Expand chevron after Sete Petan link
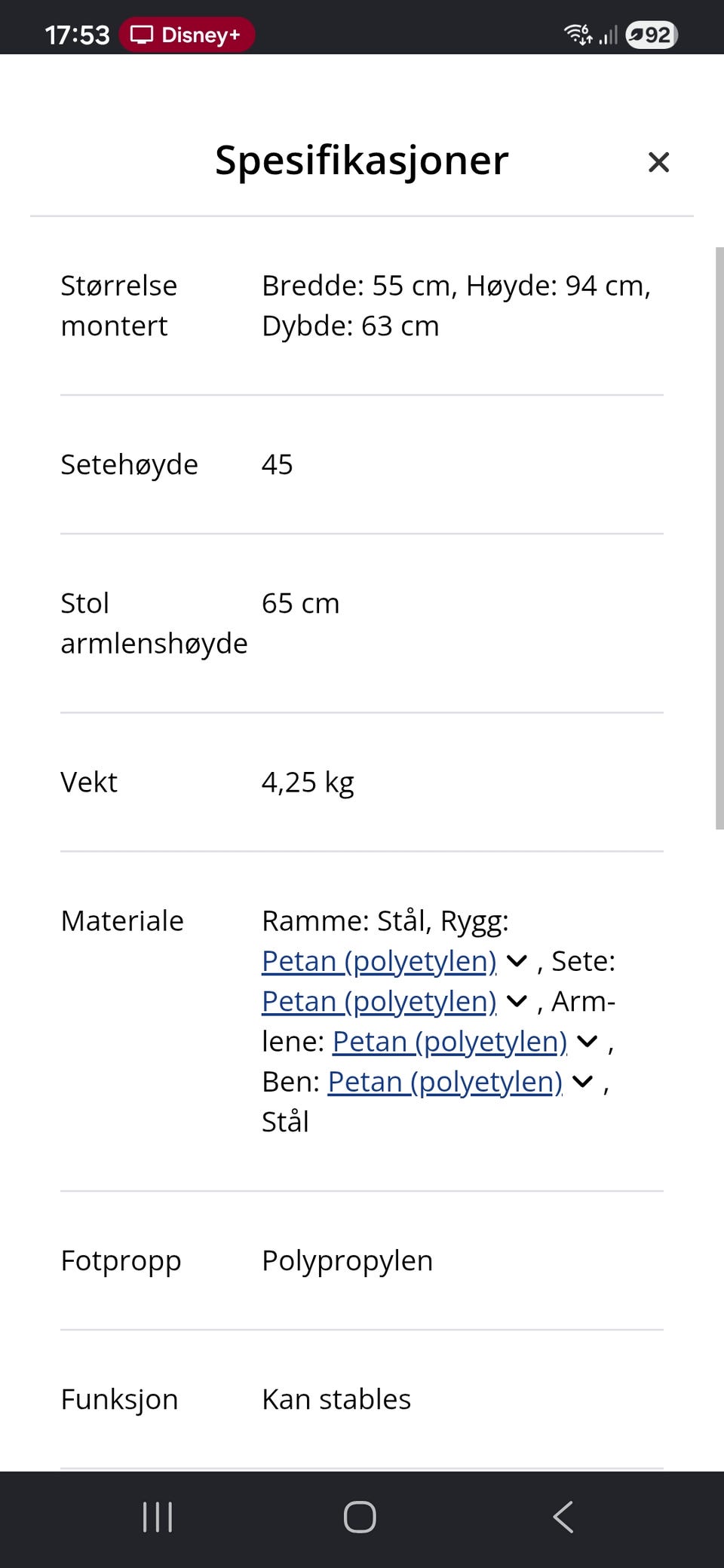This screenshot has width=724, height=1568. click(517, 1001)
